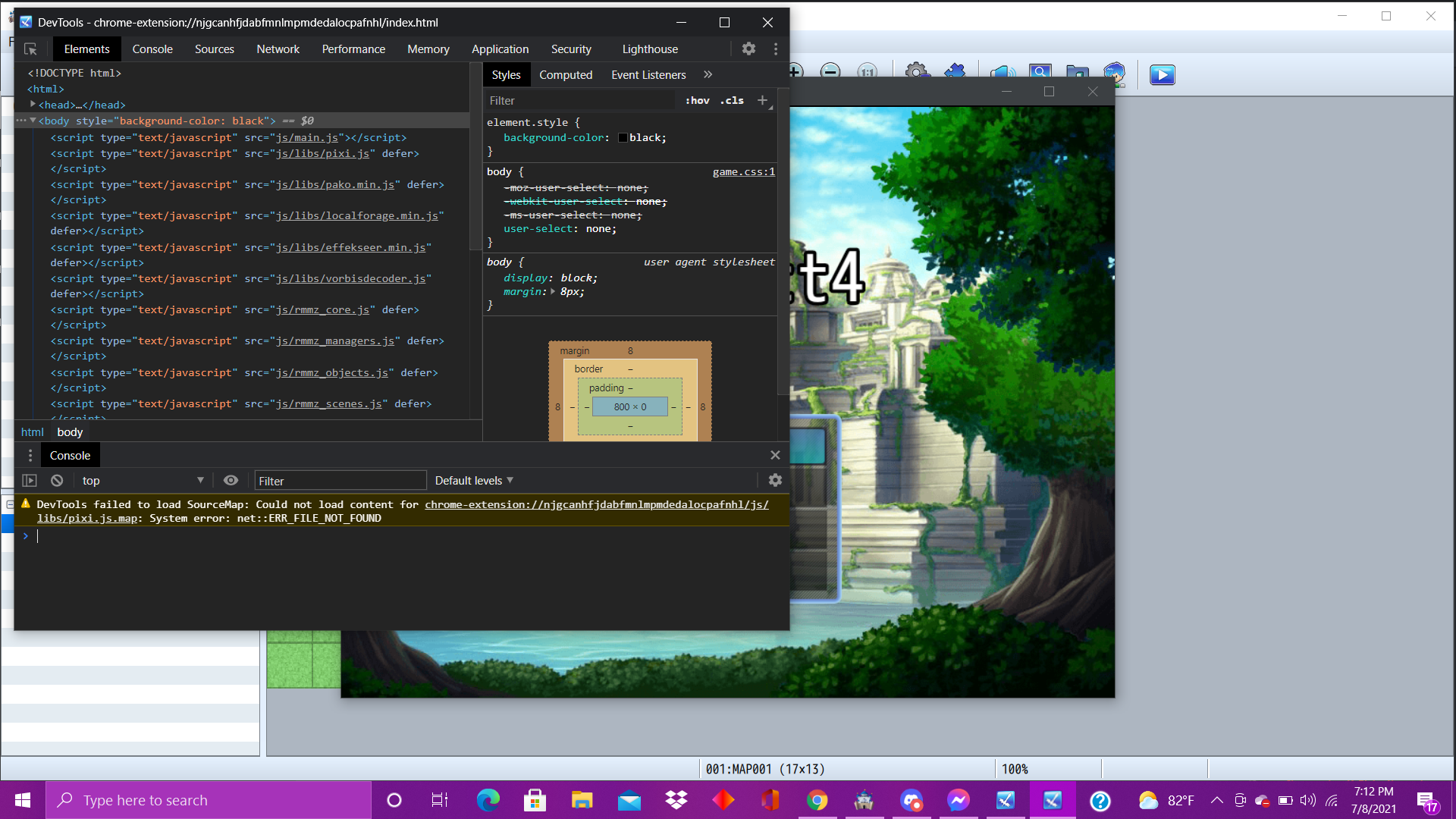Screen dimensions: 1456x819
Task: Open js/libs/pixi.js script link
Action: tap(322, 153)
